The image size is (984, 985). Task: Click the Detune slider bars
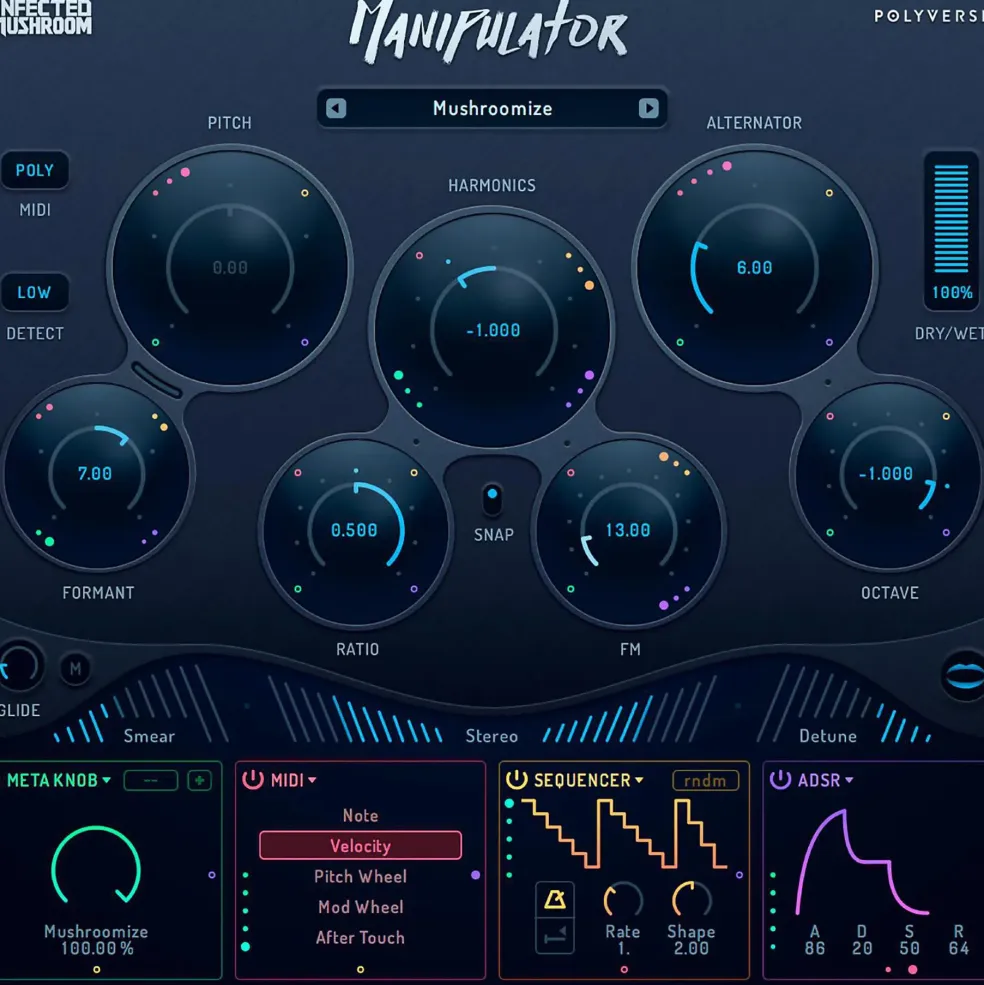pyautogui.click(x=845, y=705)
